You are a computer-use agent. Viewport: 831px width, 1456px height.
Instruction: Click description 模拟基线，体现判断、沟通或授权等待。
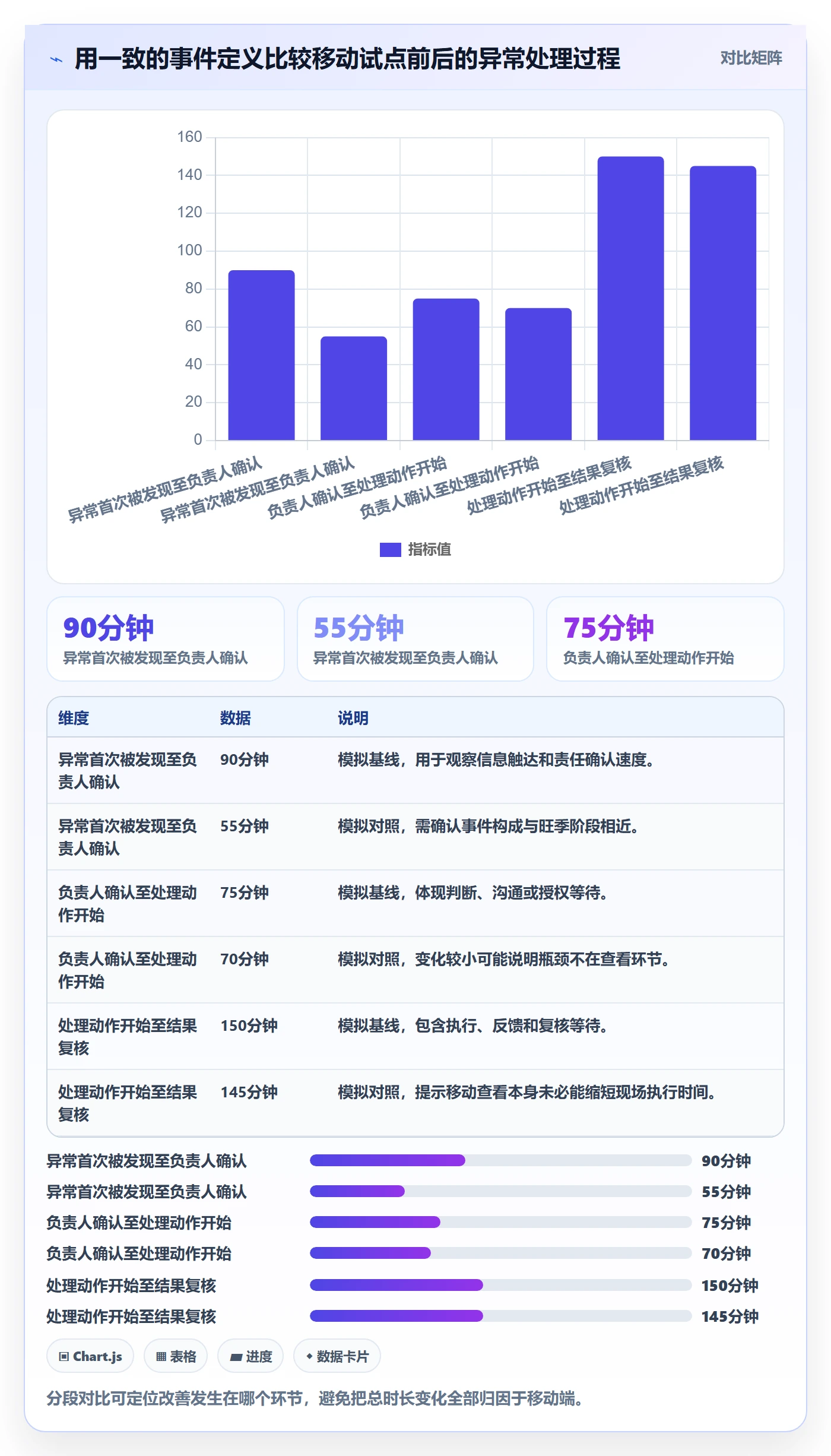(x=473, y=892)
